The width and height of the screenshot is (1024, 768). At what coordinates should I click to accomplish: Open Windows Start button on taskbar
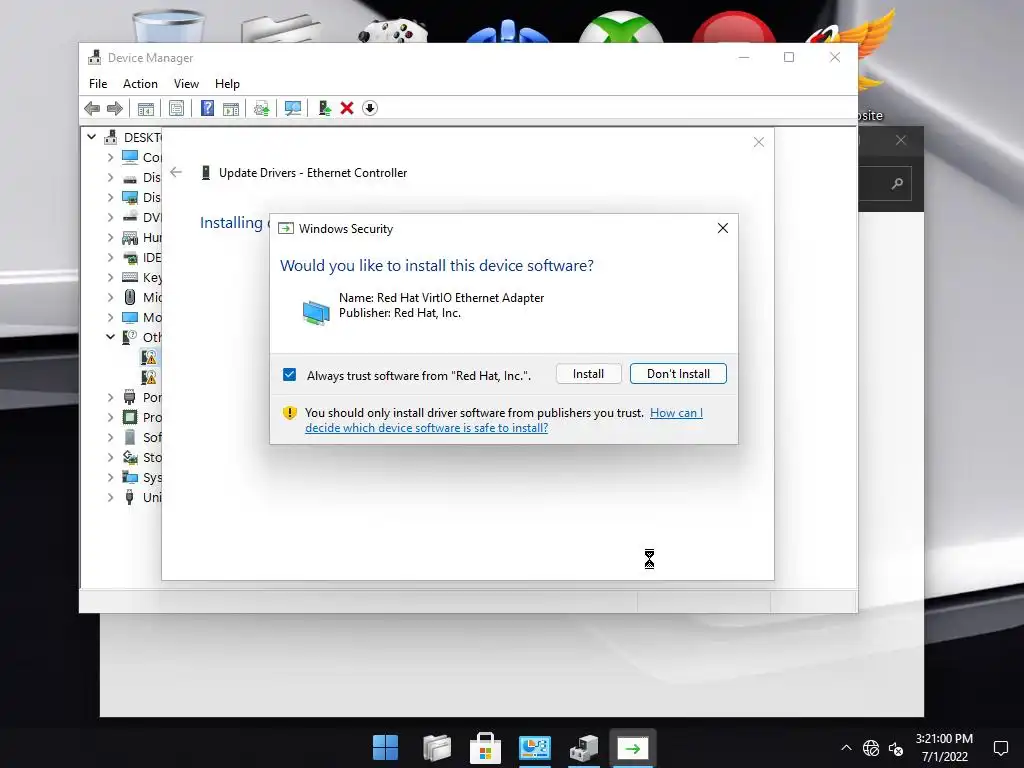tap(385, 748)
